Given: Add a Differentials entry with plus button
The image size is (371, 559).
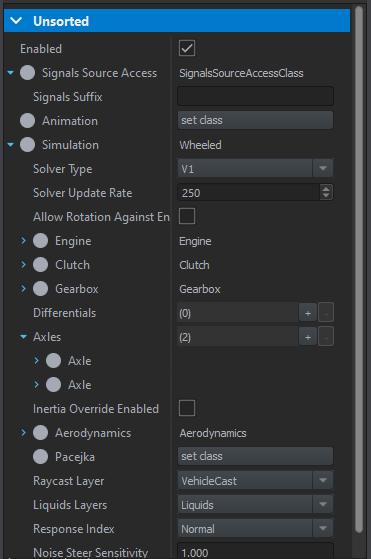Looking at the screenshot, I should point(308,313).
